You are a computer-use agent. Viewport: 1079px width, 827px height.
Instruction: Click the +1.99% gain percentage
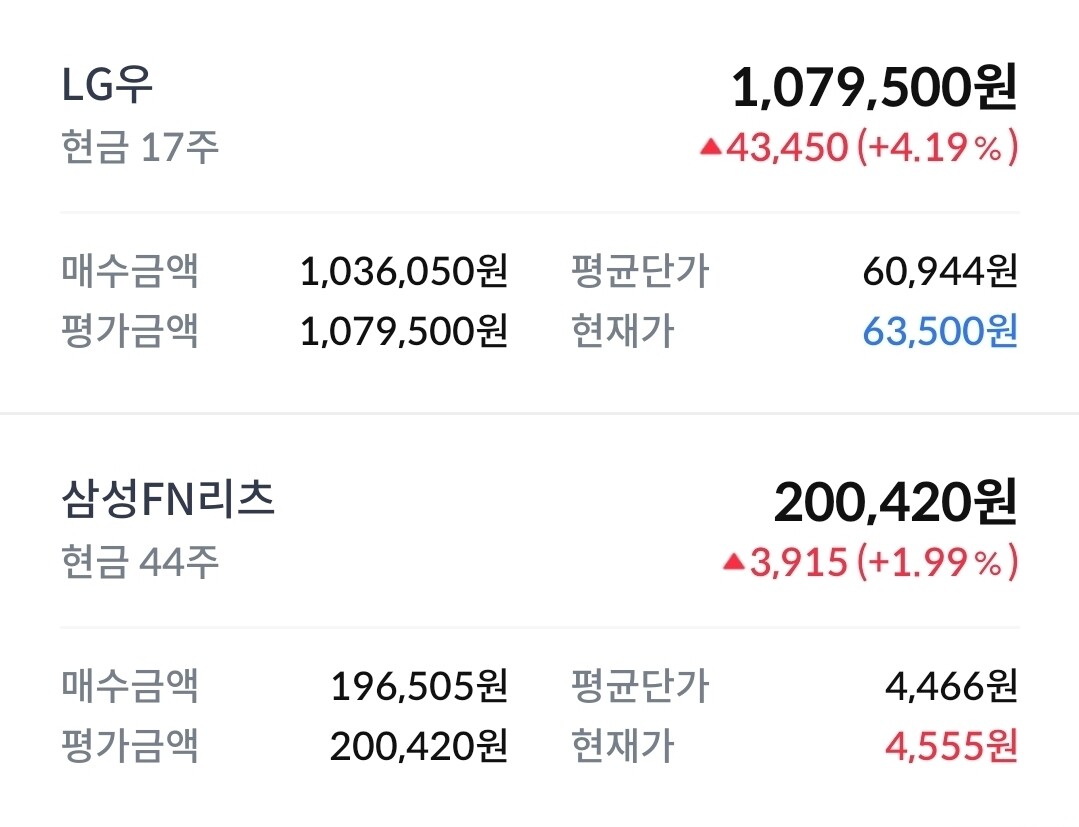pyautogui.click(x=937, y=563)
